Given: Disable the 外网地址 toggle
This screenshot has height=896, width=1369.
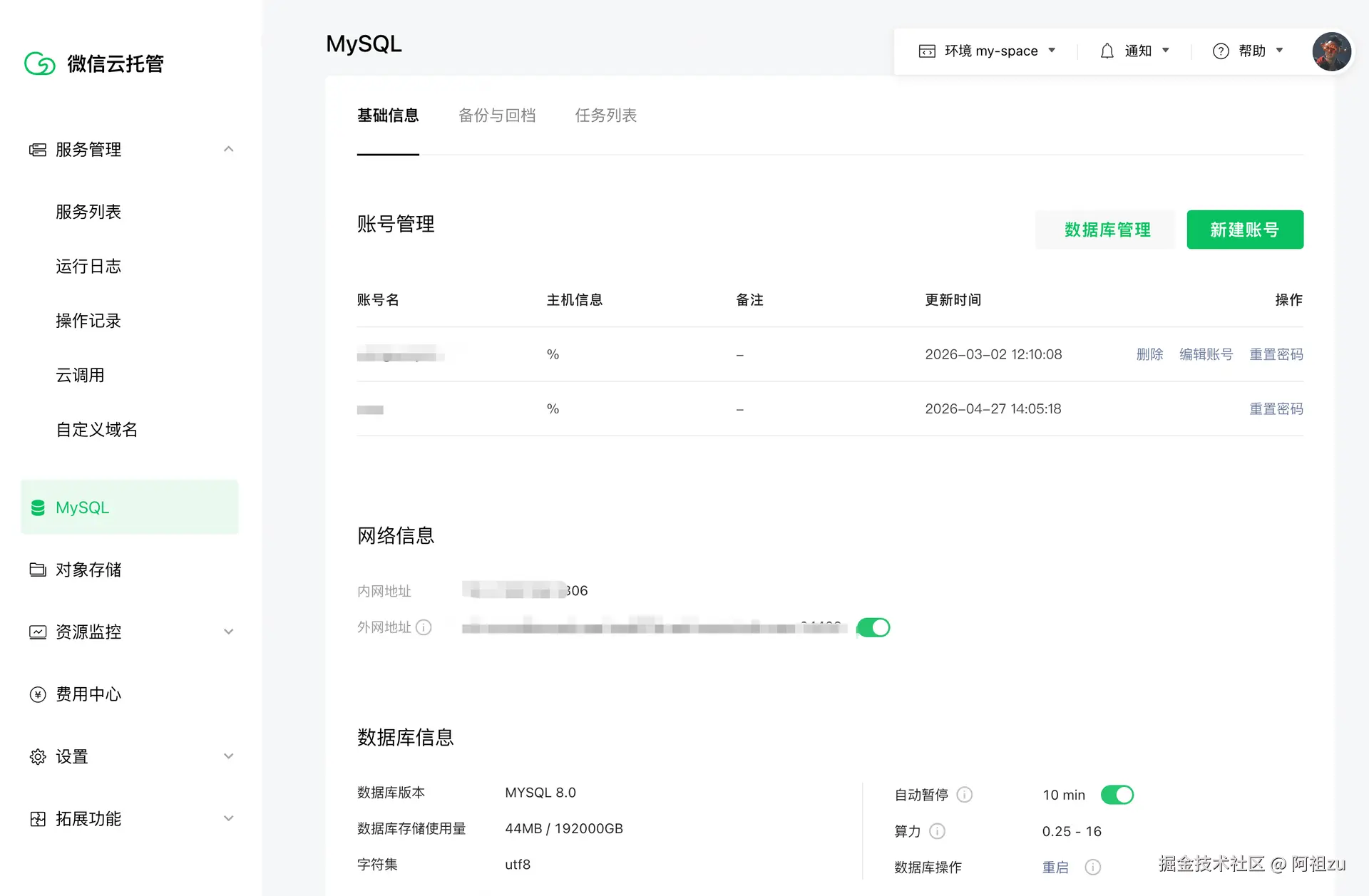Looking at the screenshot, I should pos(873,627).
